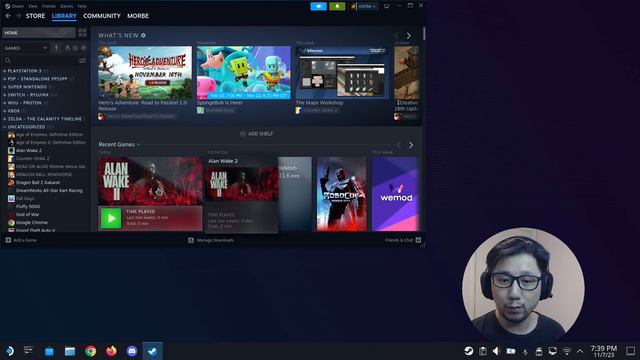
Task: Open volume control in system tray
Action: [x=496, y=351]
